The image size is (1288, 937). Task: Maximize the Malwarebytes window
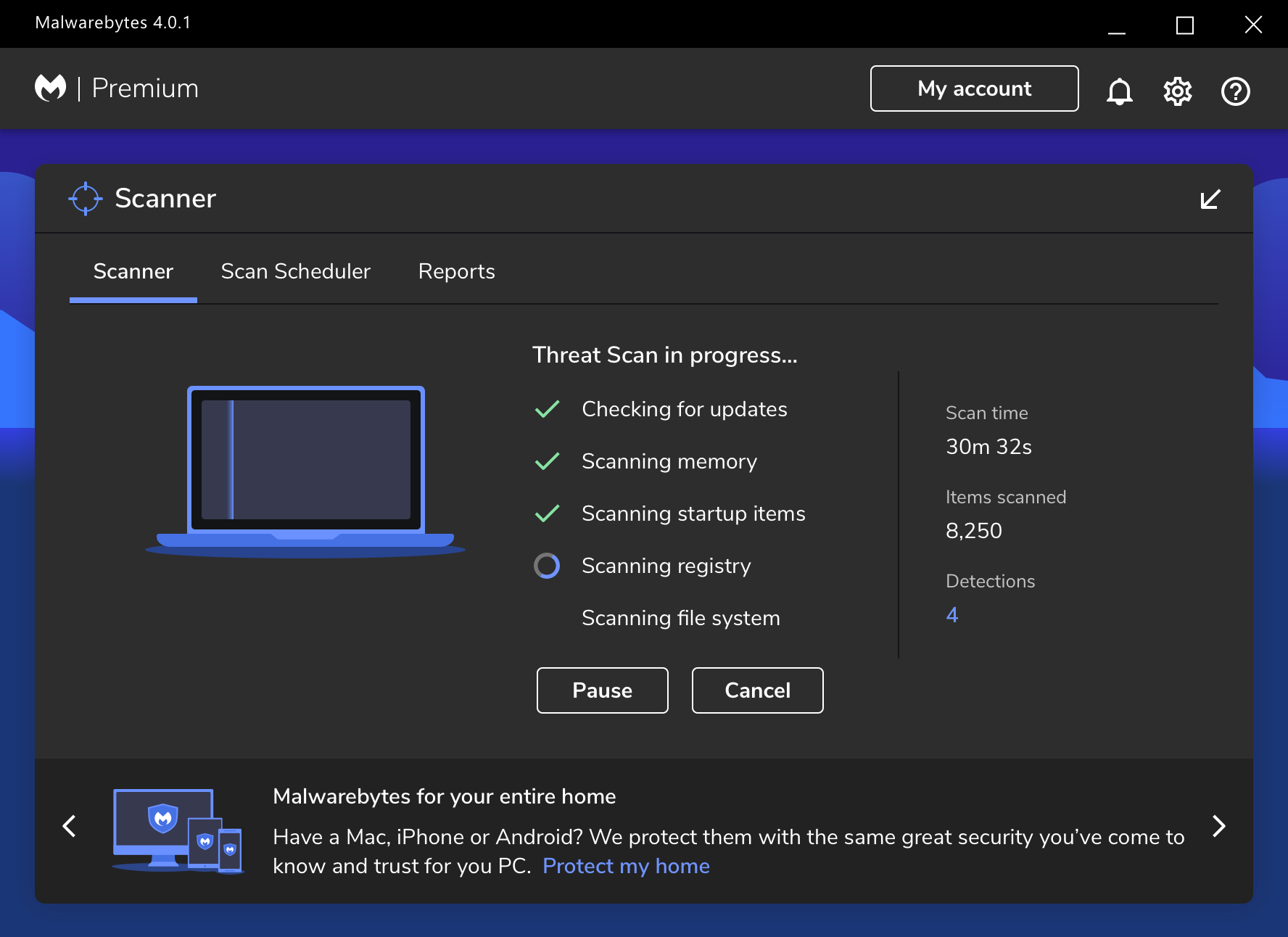1185,25
